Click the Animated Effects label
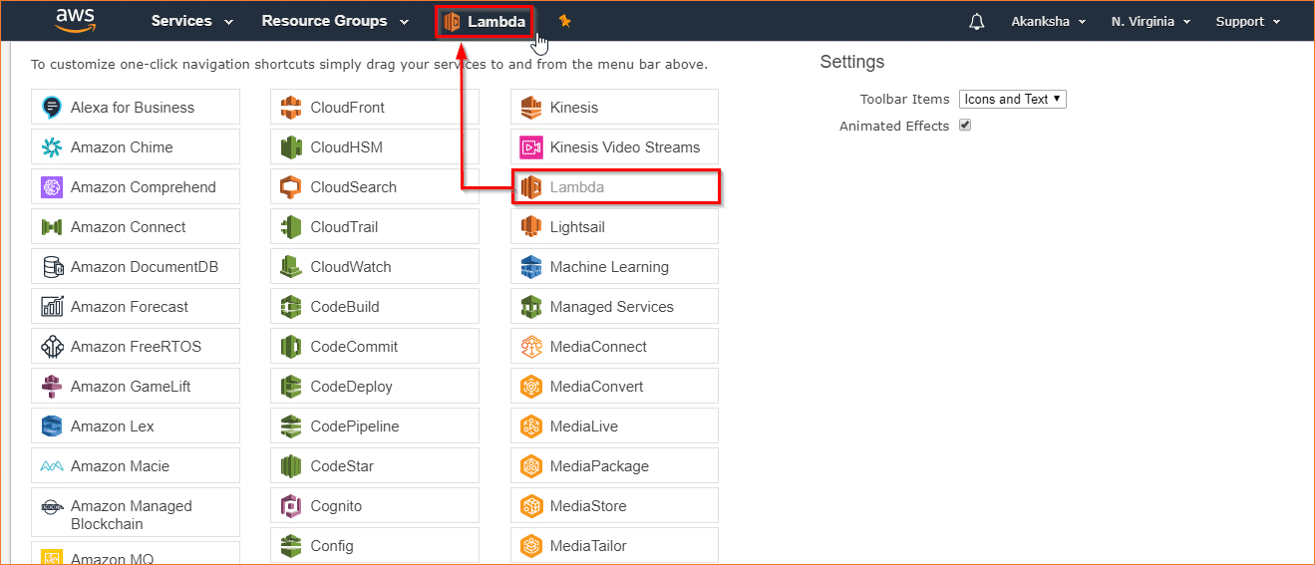Screen dimensions: 1315x565 pos(894,126)
